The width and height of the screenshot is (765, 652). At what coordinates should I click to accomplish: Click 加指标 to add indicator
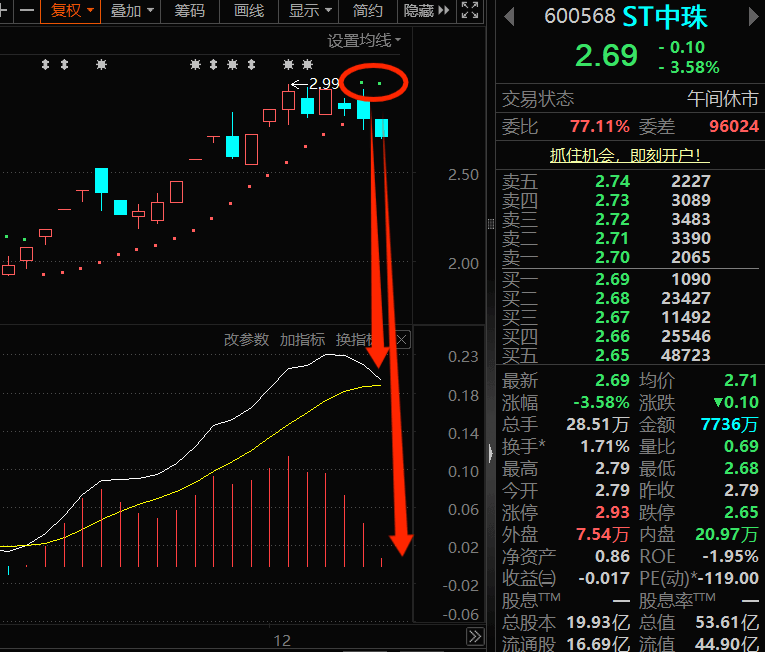[302, 340]
